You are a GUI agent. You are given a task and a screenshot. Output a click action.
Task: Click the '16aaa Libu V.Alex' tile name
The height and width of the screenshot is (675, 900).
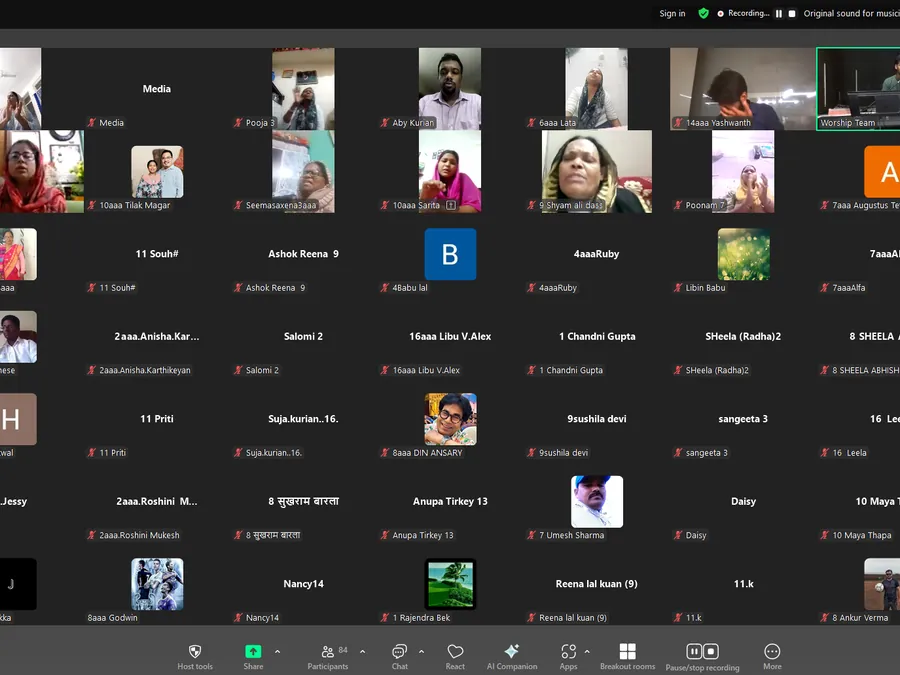click(450, 336)
